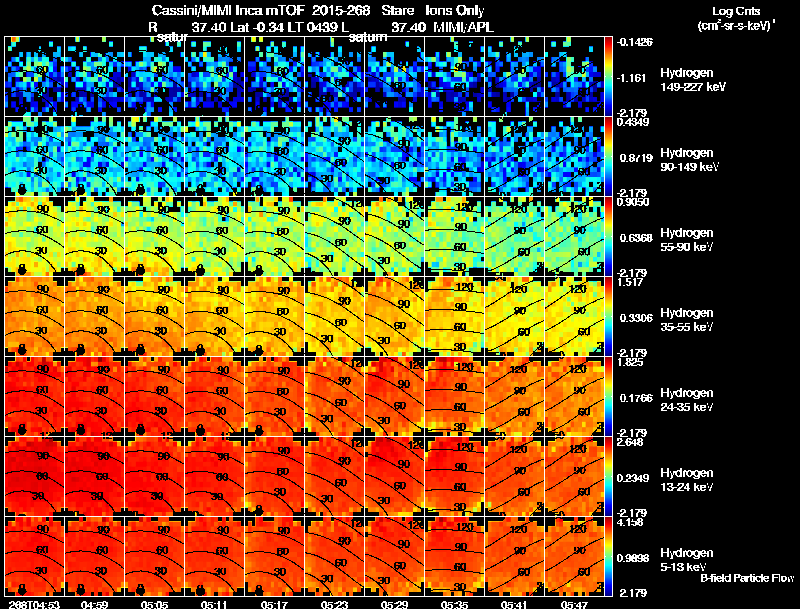Click the Hydrogen 55-90 keV label

pyautogui.click(x=687, y=240)
